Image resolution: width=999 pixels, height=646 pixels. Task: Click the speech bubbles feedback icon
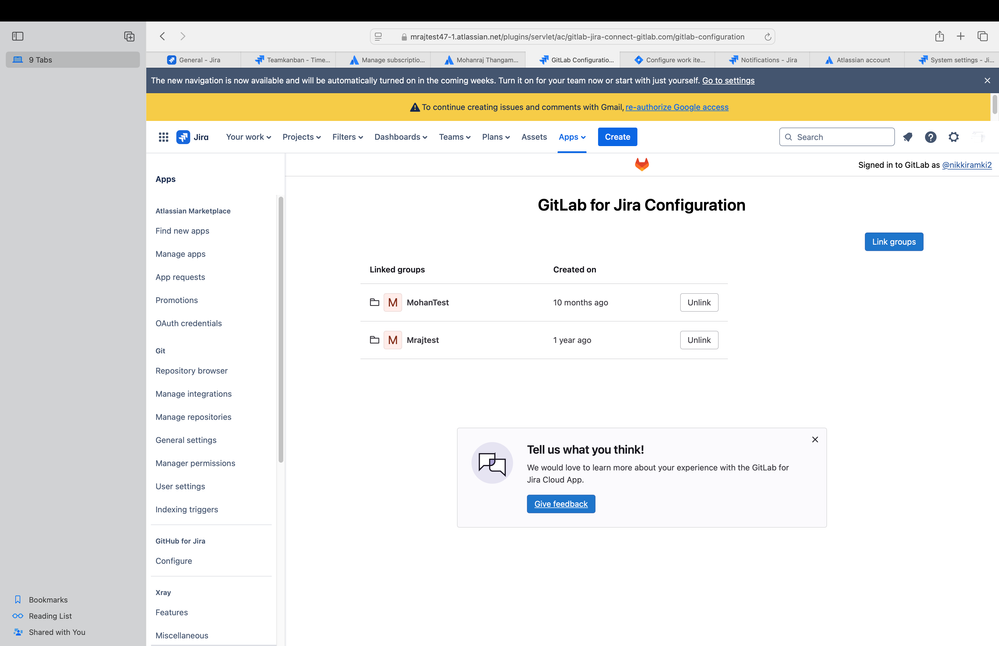[x=492, y=463]
